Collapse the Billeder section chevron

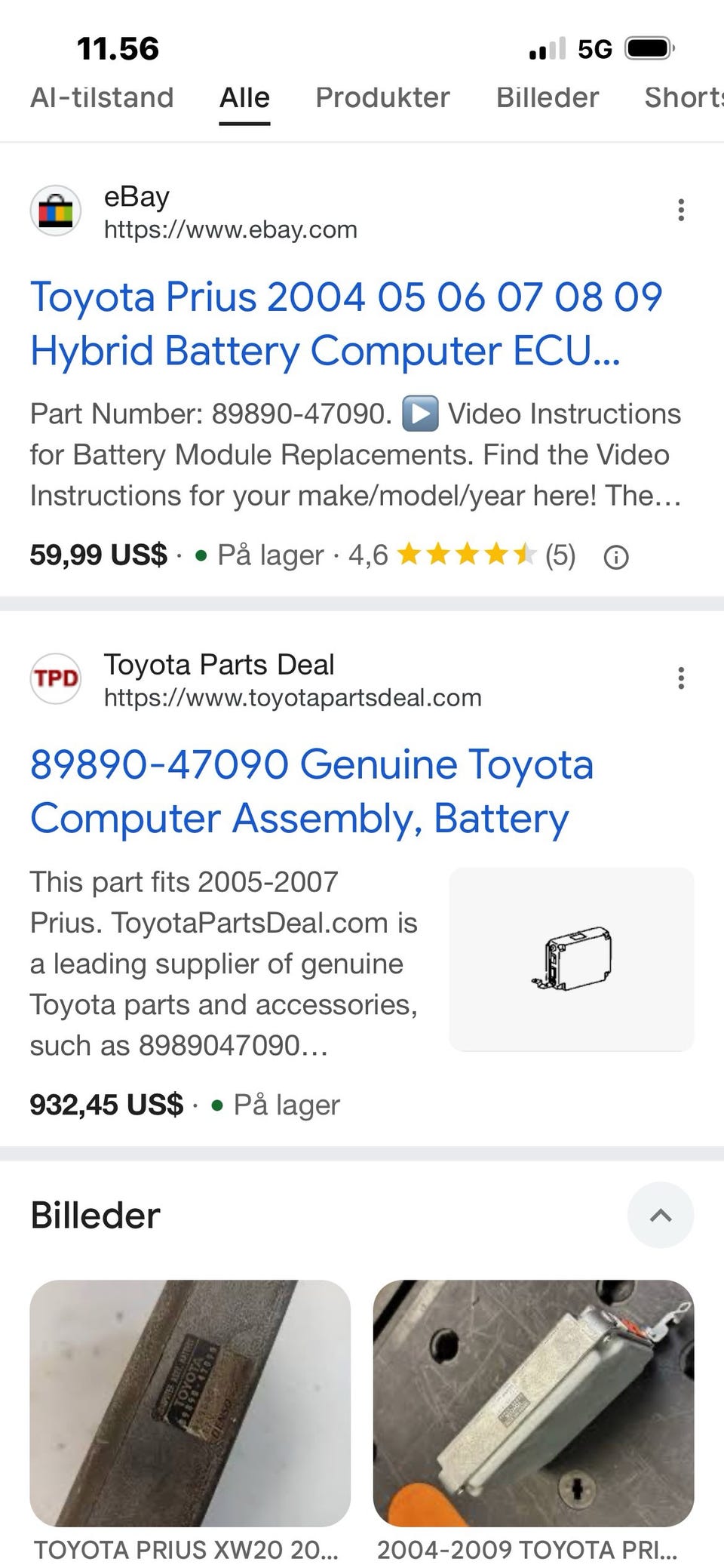(x=661, y=1215)
